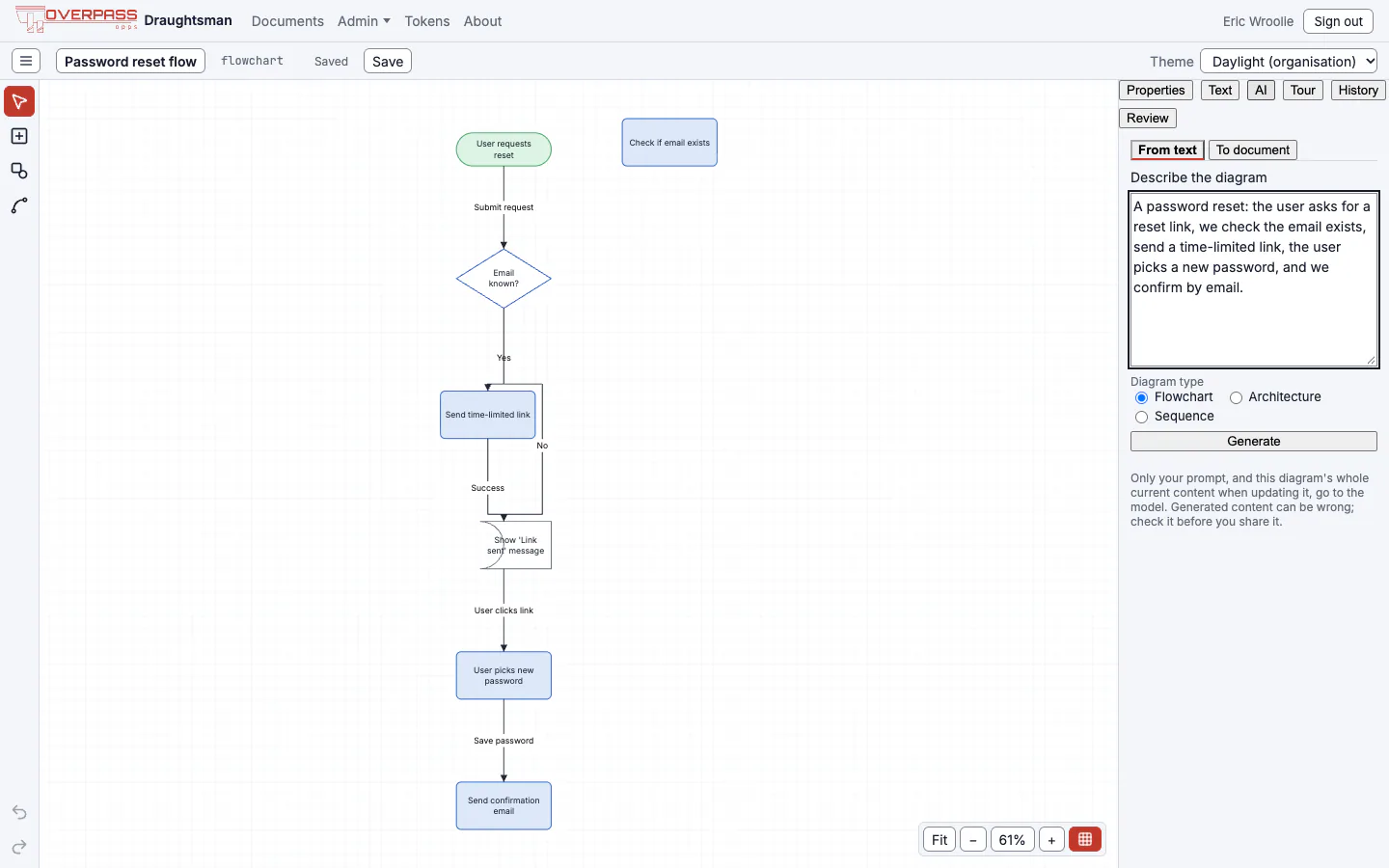Open the About page
Image resolution: width=1389 pixels, height=868 pixels.
[482, 21]
